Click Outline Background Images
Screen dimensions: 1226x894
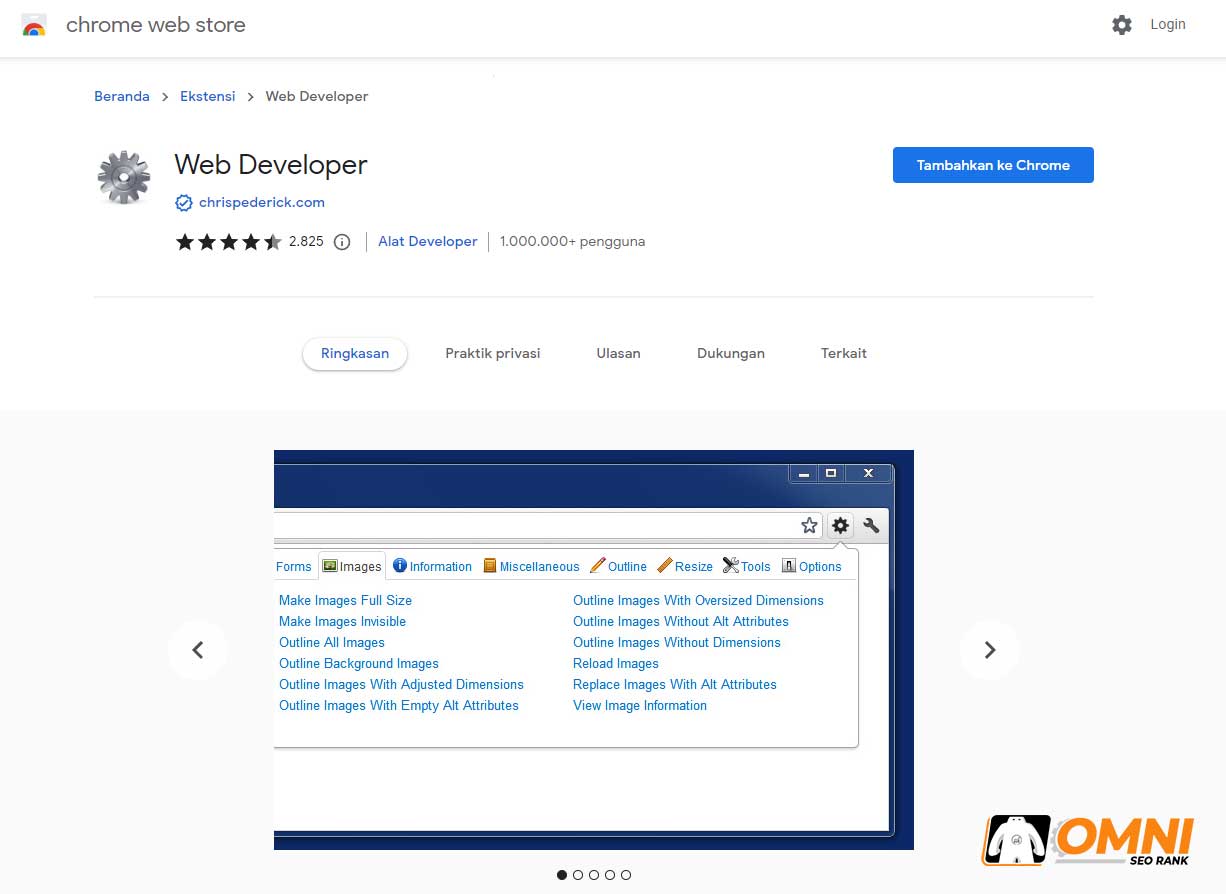coord(359,663)
